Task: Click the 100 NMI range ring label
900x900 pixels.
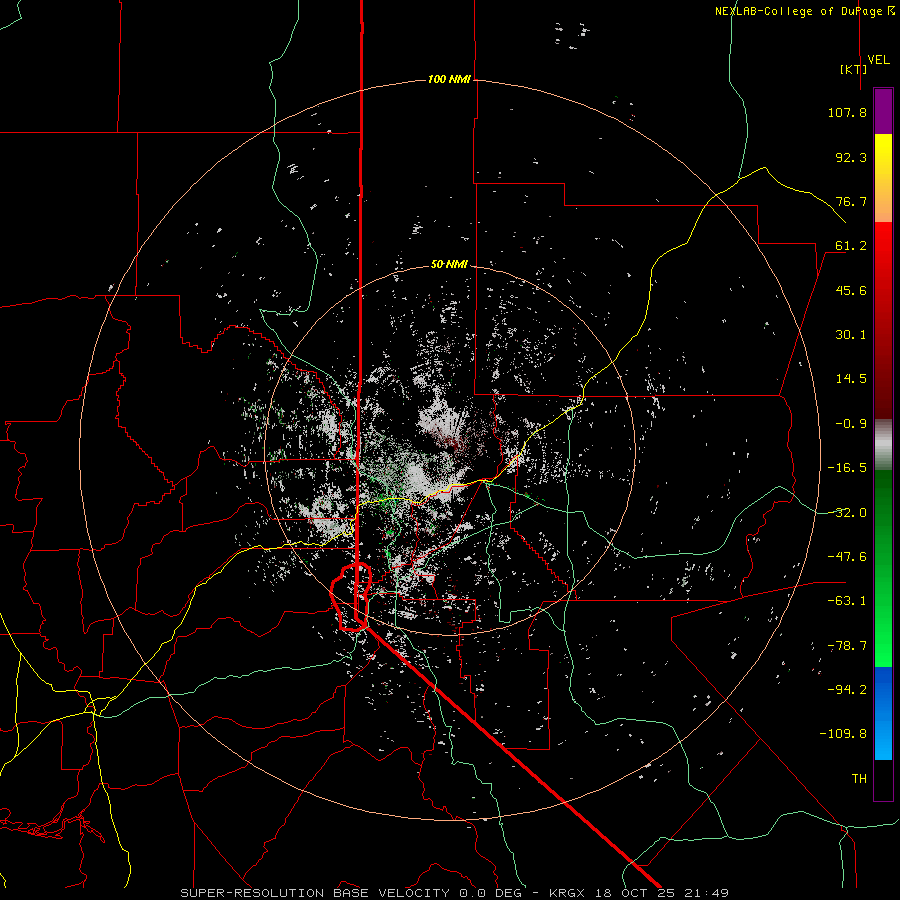Action: (x=449, y=79)
